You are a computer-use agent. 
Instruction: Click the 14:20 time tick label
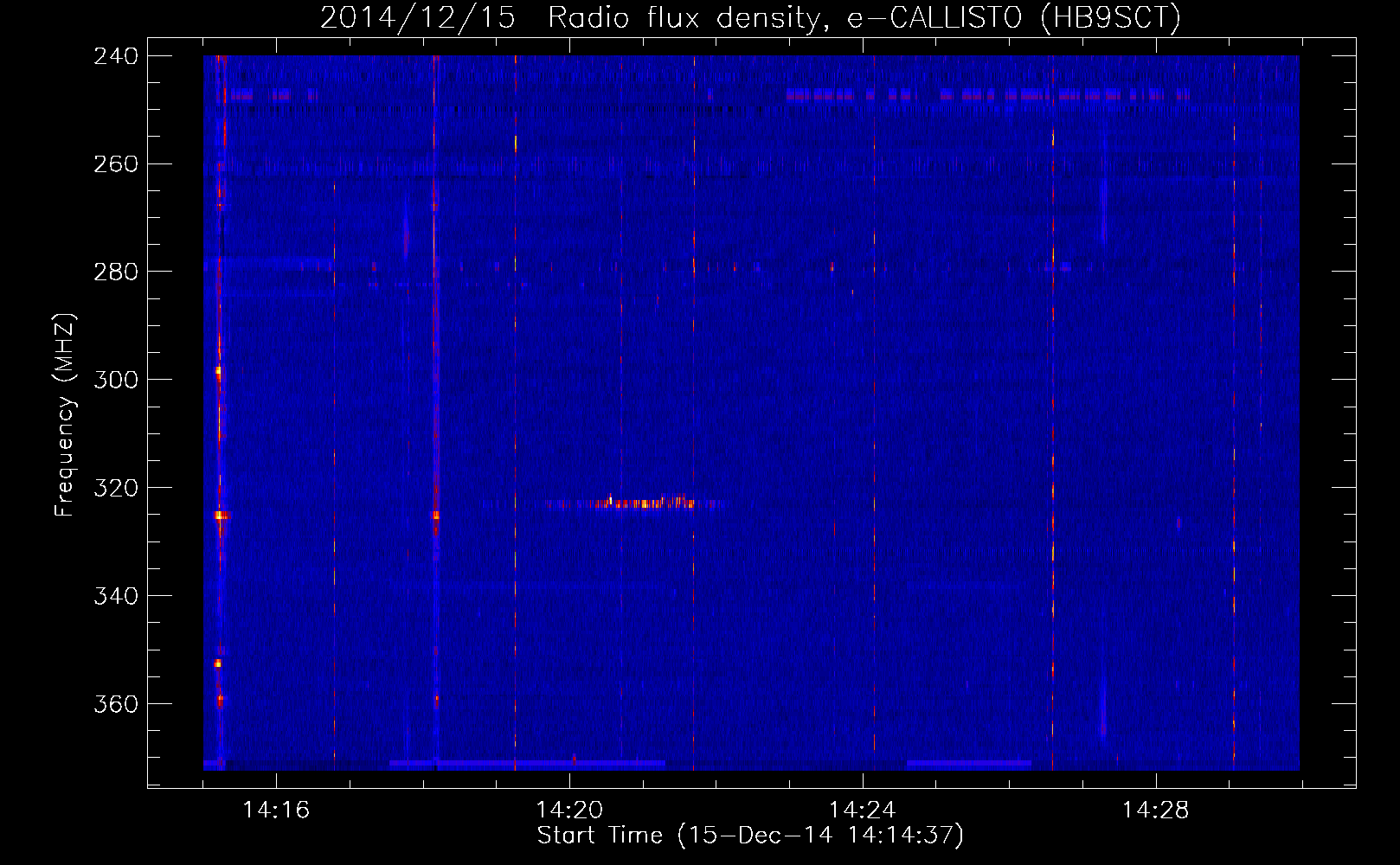tap(569, 810)
